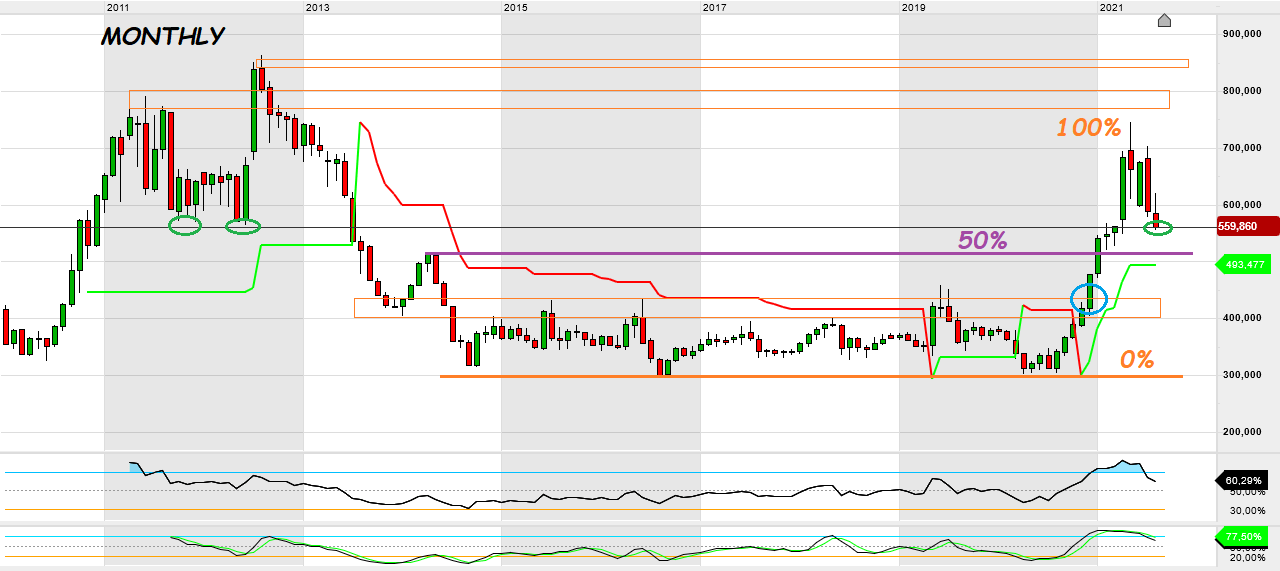
Task: Click the 2015 label on the time axis
Action: pos(515,8)
